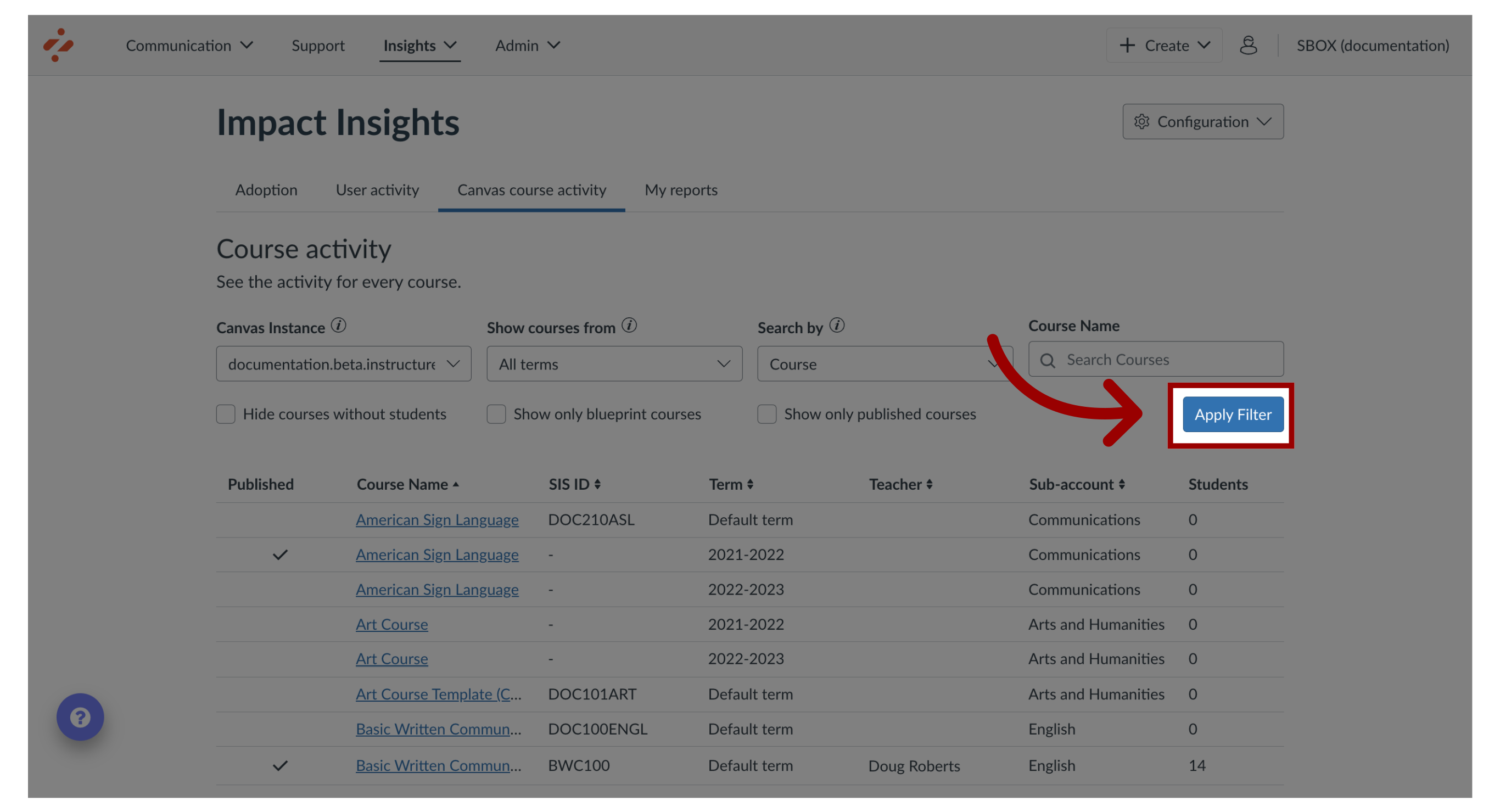Click the Doug Roberts teacher cell
1500x812 pixels.
pyautogui.click(x=914, y=766)
